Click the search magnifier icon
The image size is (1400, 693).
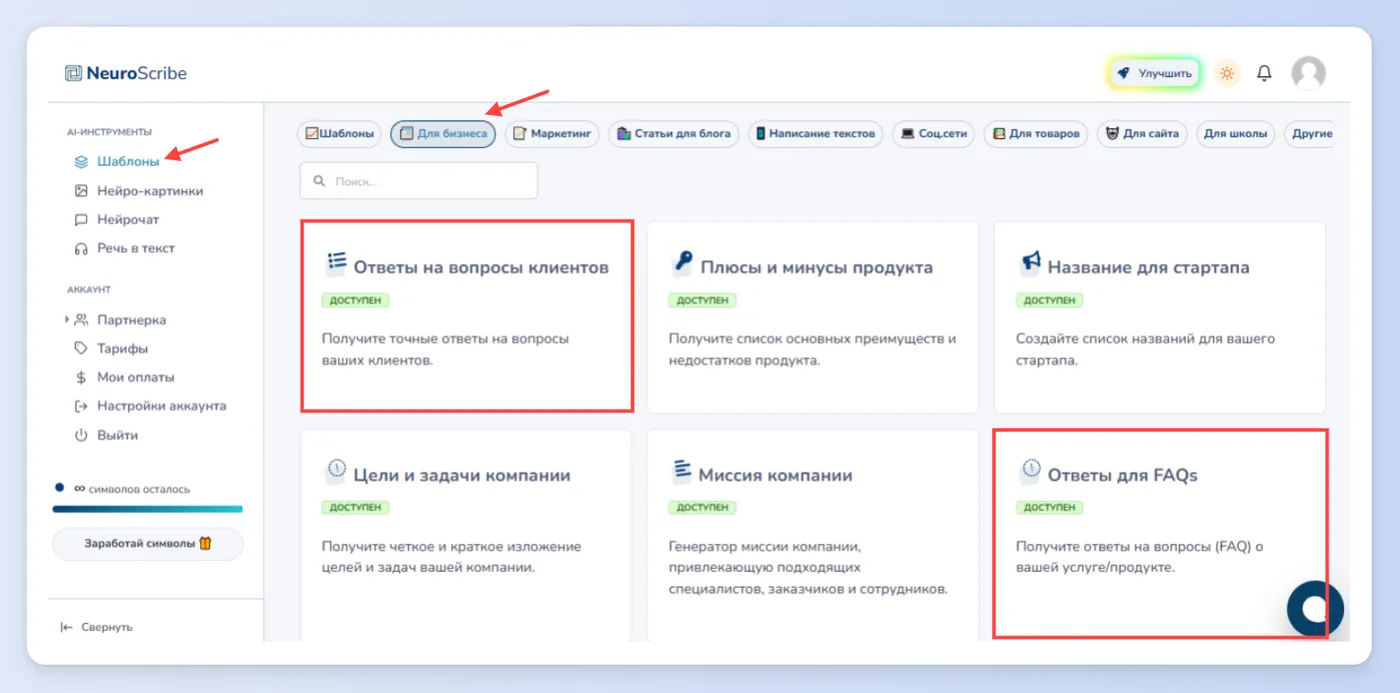(x=320, y=182)
